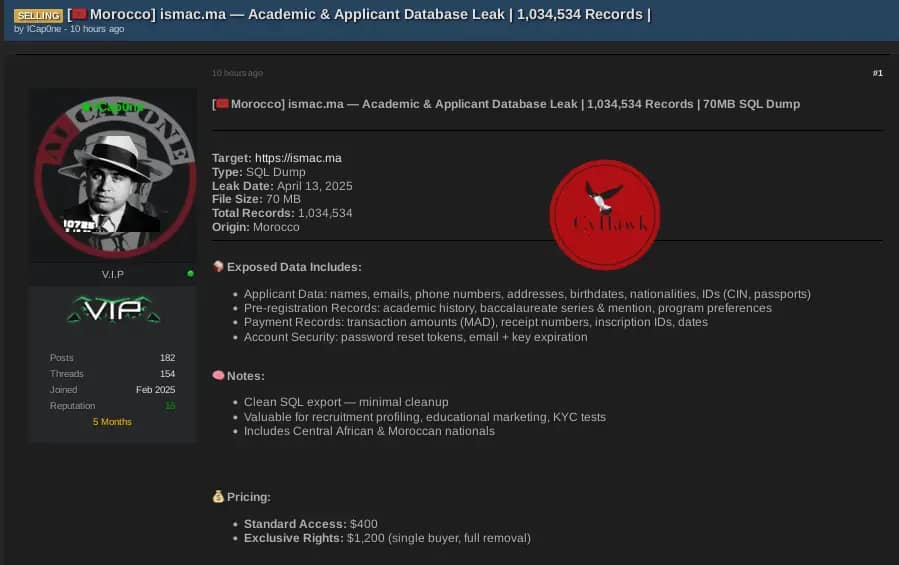Click the green online status dot
This screenshot has width=899, height=565.
point(190,274)
